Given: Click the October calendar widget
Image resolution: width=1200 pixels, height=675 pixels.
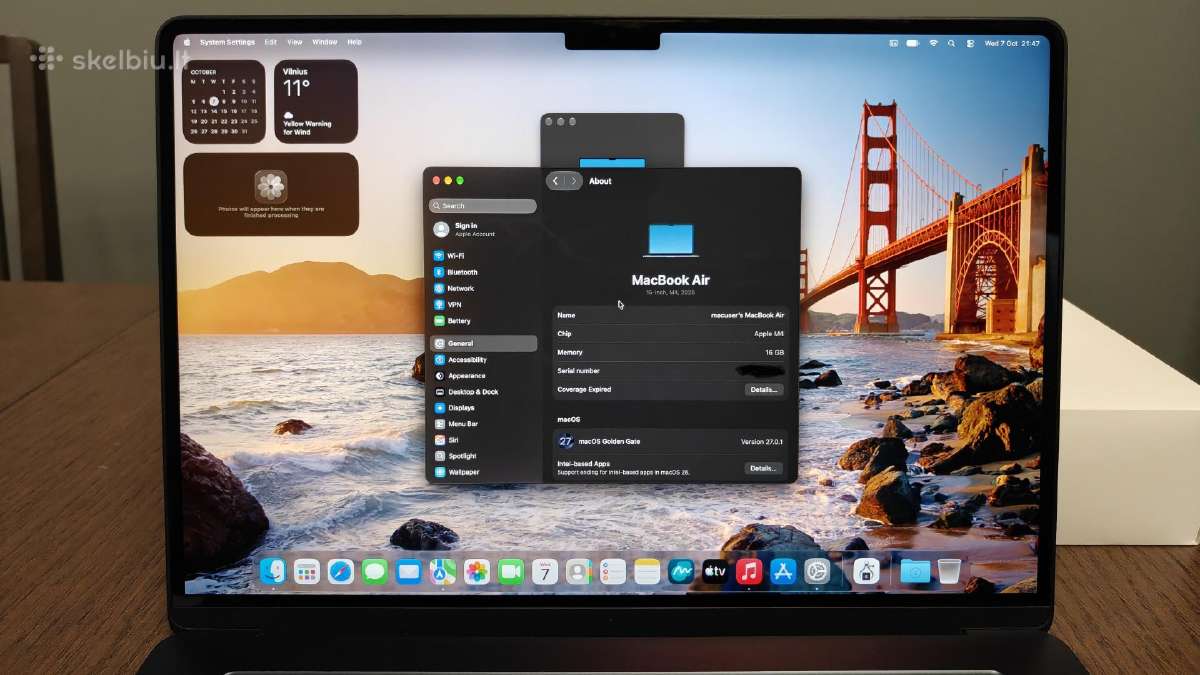Looking at the screenshot, I should [224, 102].
